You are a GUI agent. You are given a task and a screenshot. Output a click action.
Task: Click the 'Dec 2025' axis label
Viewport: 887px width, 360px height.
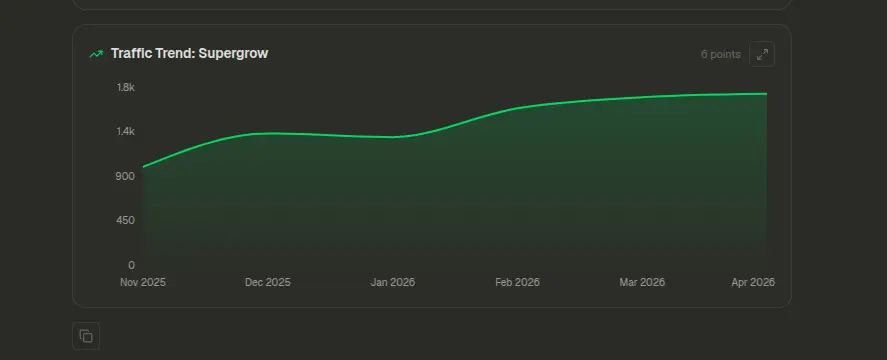pos(268,282)
